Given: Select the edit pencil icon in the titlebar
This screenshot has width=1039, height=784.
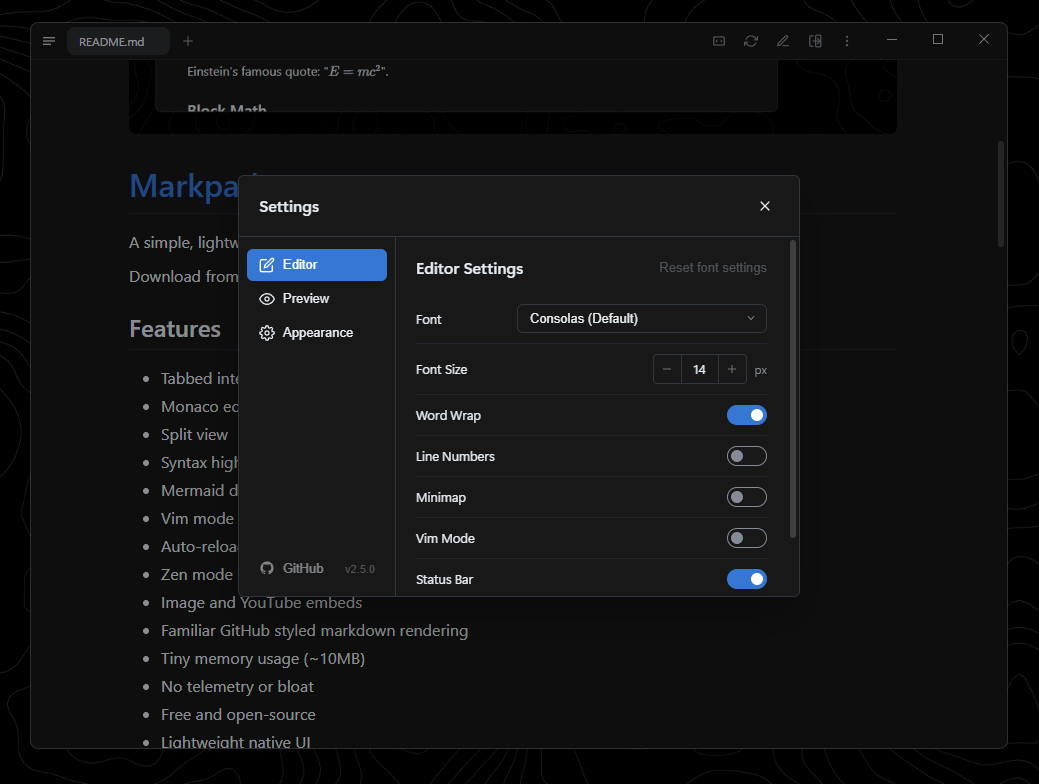Looking at the screenshot, I should [x=783, y=41].
